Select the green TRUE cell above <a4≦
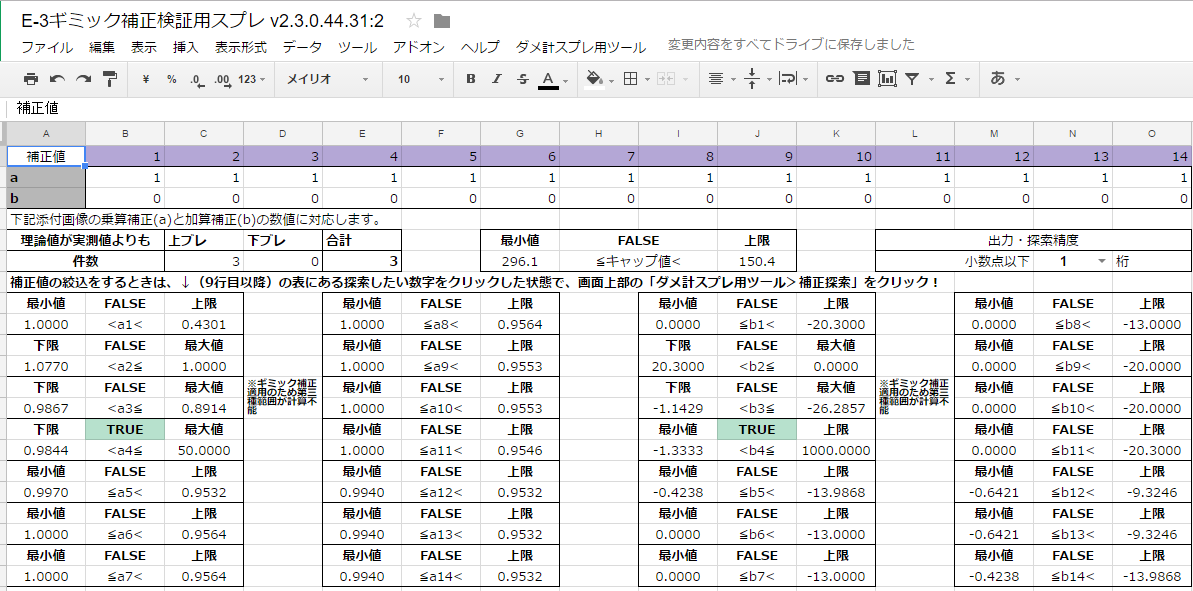 (x=125, y=429)
